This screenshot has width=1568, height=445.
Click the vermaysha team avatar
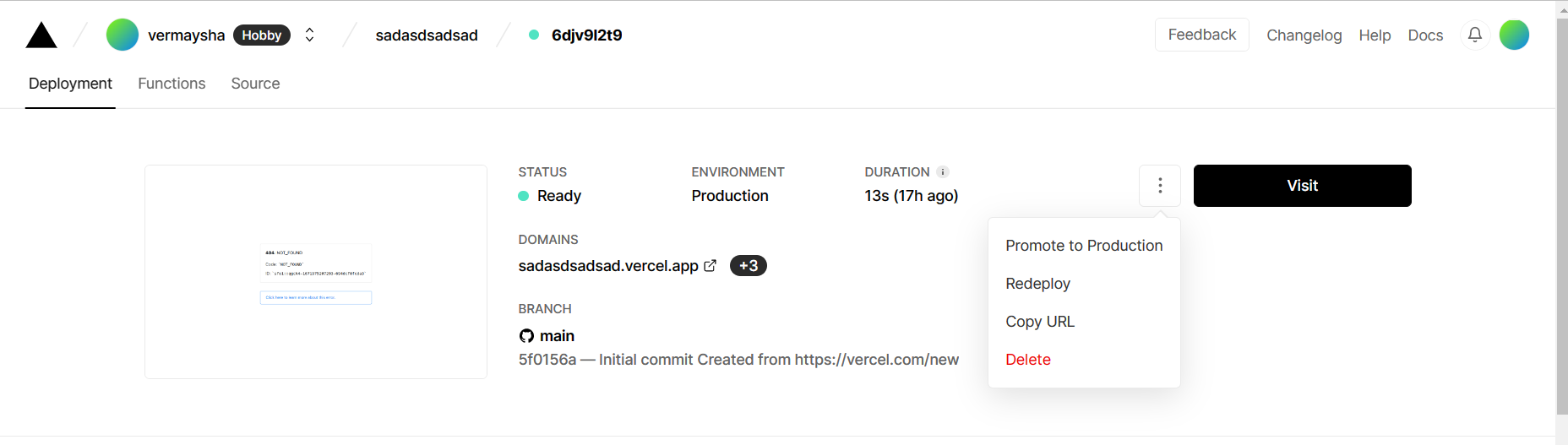click(x=122, y=35)
